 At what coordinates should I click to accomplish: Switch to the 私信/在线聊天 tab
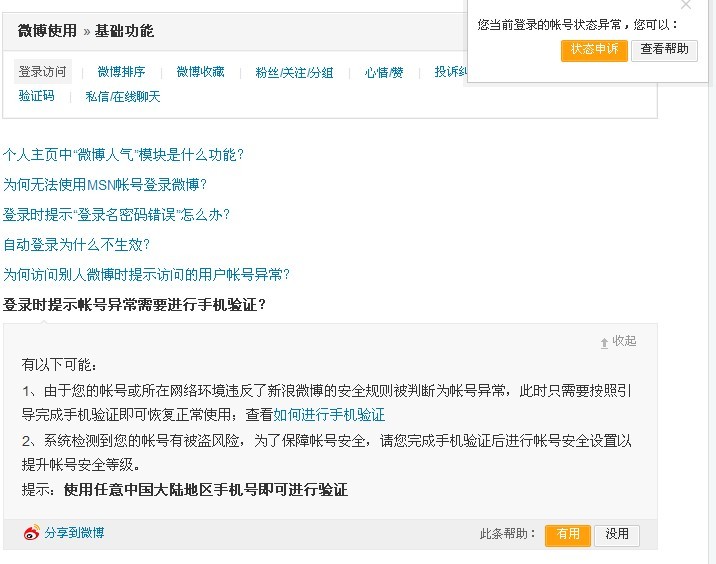pos(123,97)
